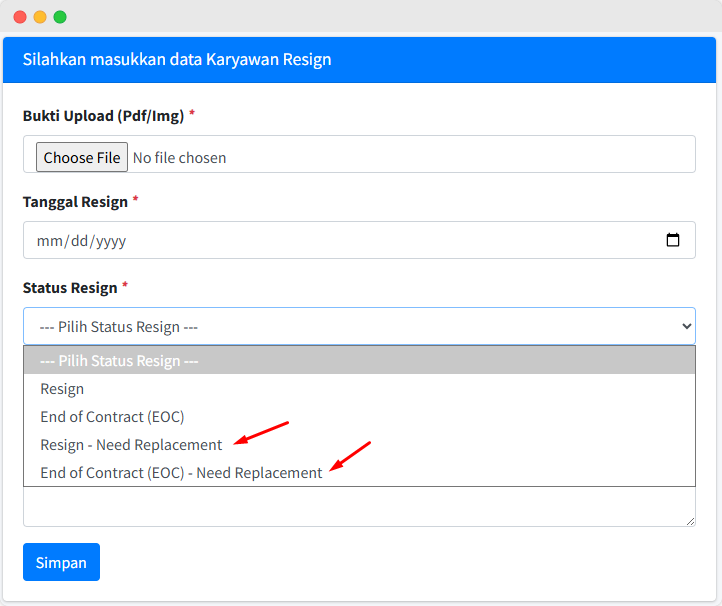Click the textarea below the dropdown list
The width and height of the screenshot is (722, 606).
point(359,507)
